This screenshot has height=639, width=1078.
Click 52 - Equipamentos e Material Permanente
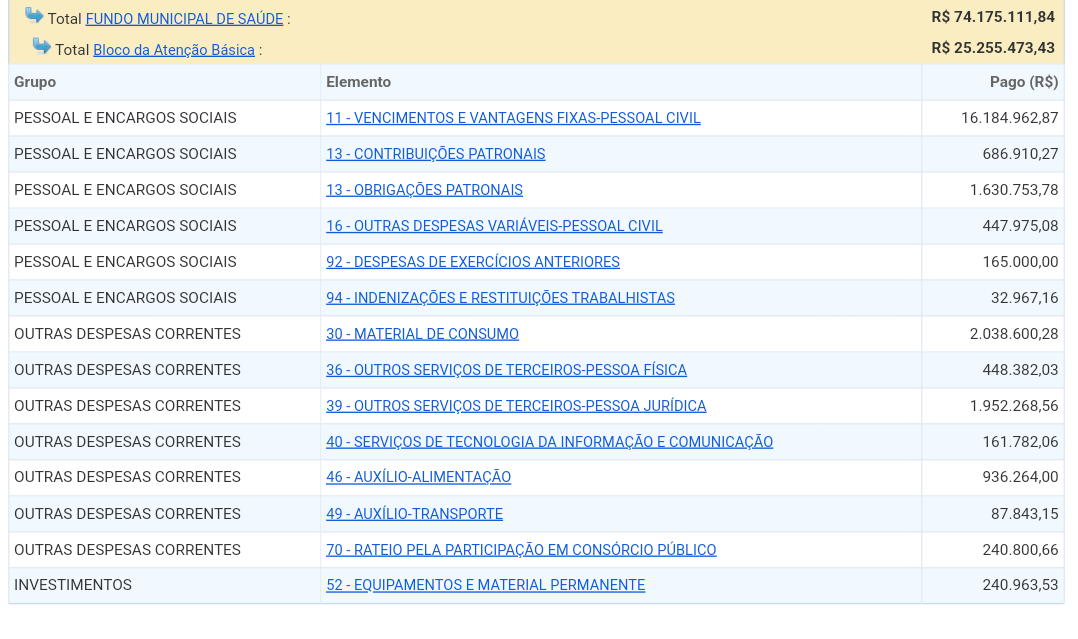point(485,586)
